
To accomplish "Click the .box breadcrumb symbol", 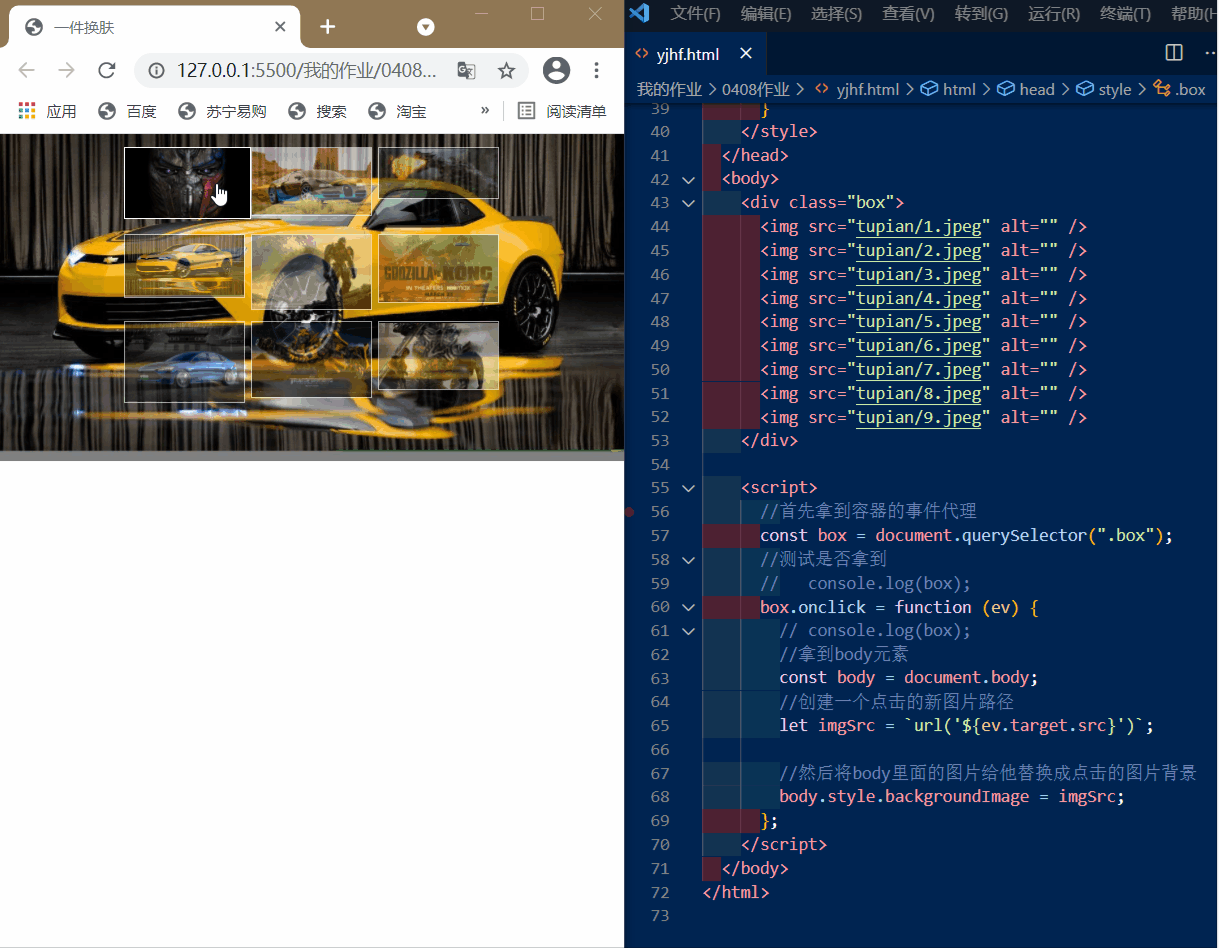I will (x=1180, y=89).
